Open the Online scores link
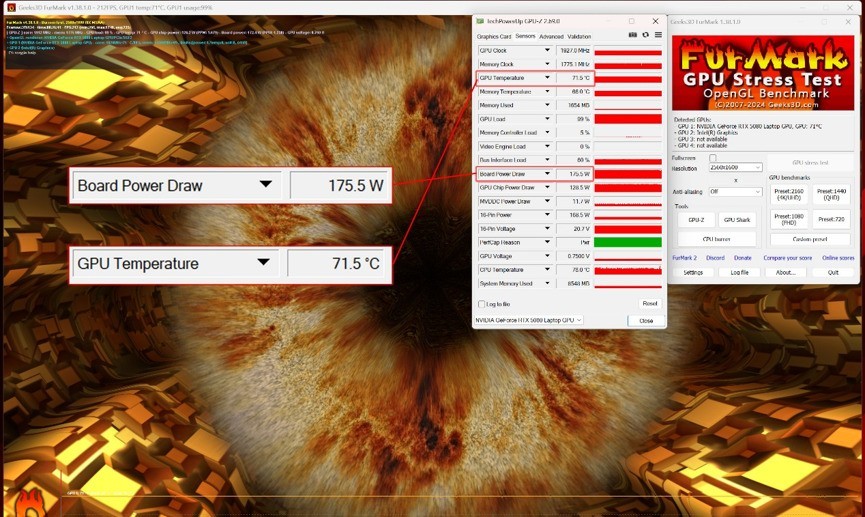The width and height of the screenshot is (865, 517). click(838, 258)
